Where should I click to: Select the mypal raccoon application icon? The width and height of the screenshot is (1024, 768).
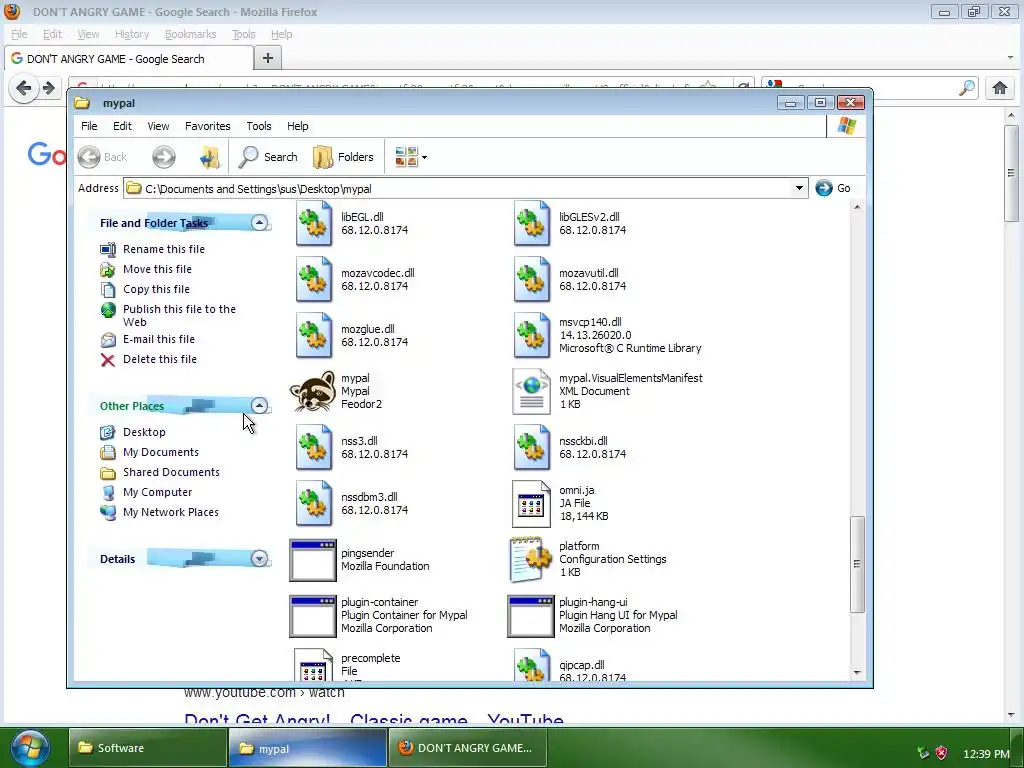(x=313, y=391)
